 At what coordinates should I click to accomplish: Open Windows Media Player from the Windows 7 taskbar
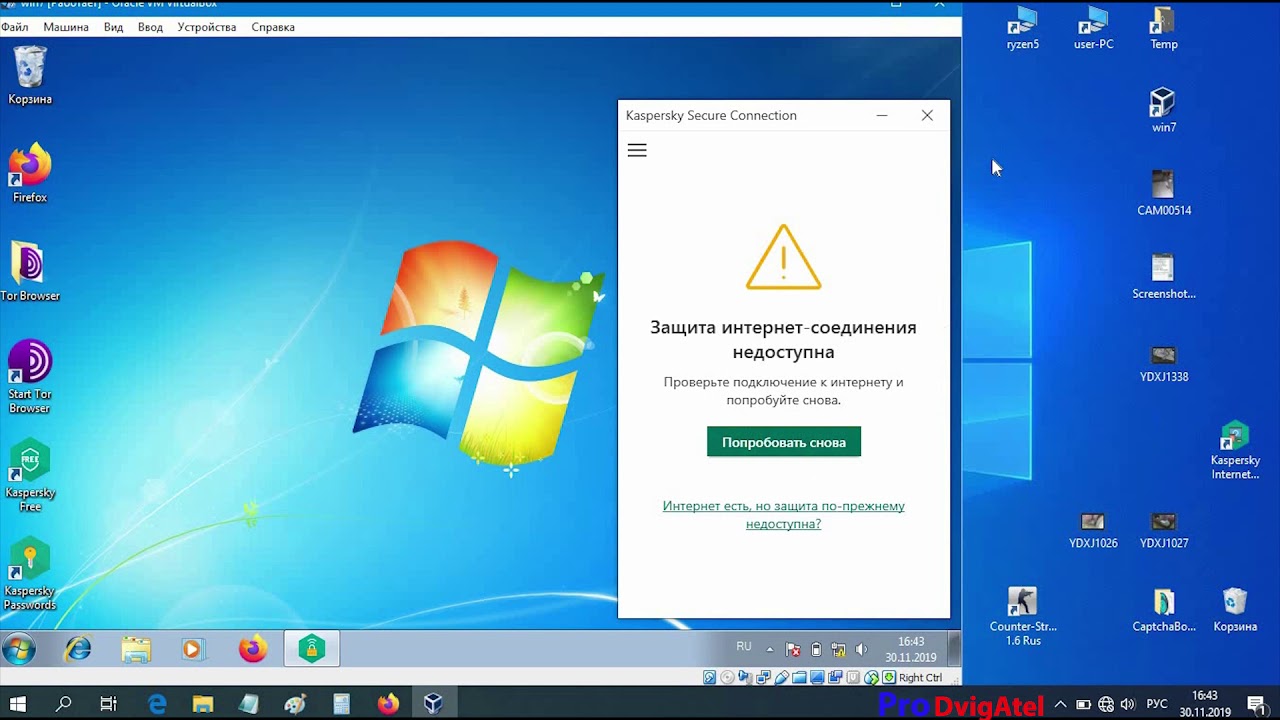[192, 649]
